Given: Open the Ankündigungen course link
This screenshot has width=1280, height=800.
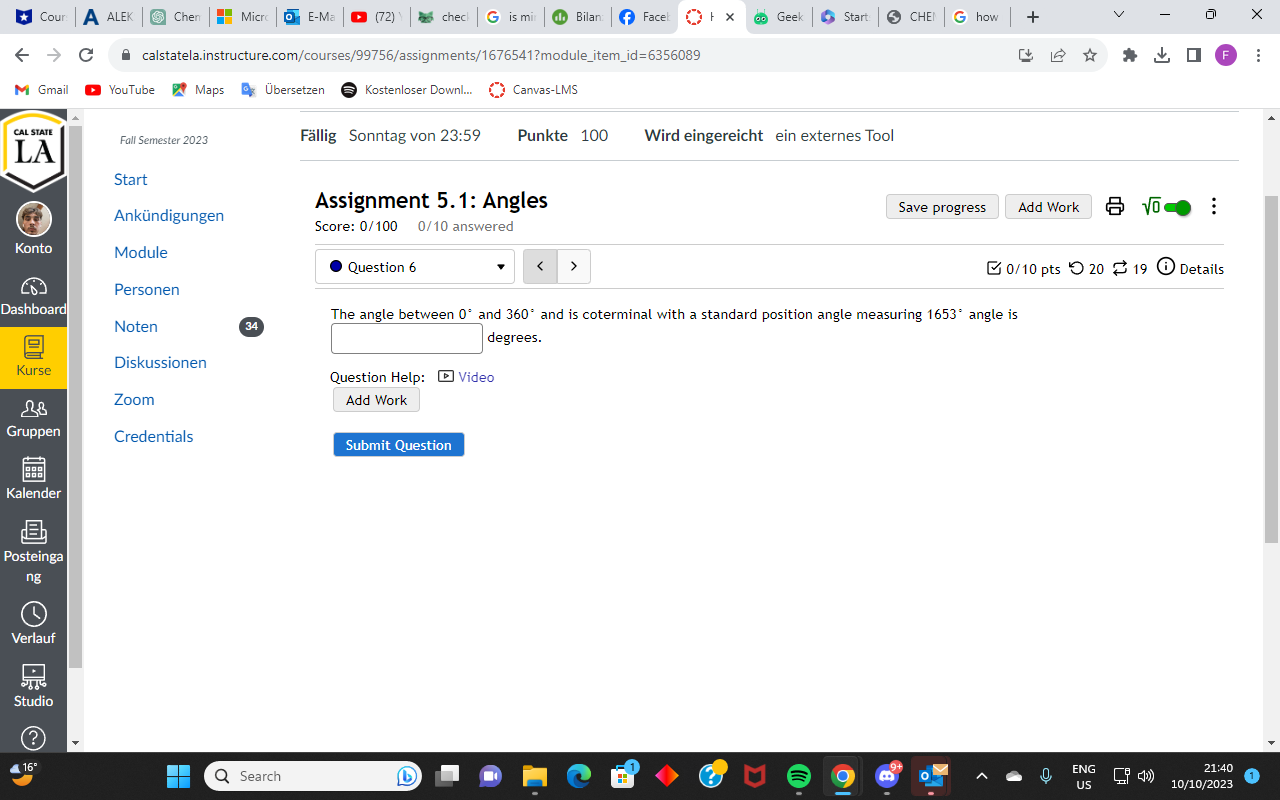Looking at the screenshot, I should coord(169,216).
